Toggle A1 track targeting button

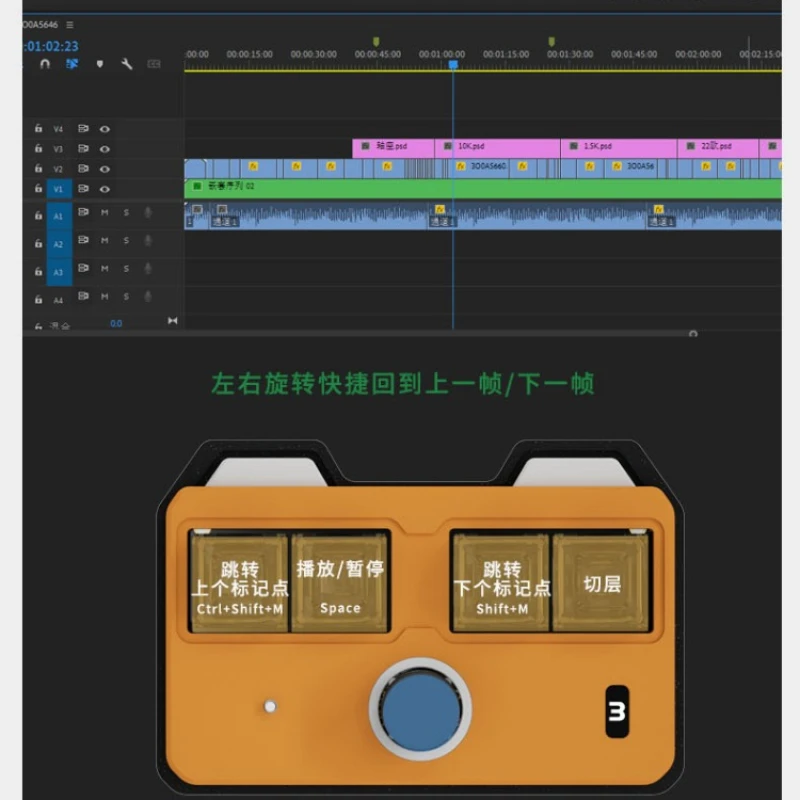click(x=59, y=216)
